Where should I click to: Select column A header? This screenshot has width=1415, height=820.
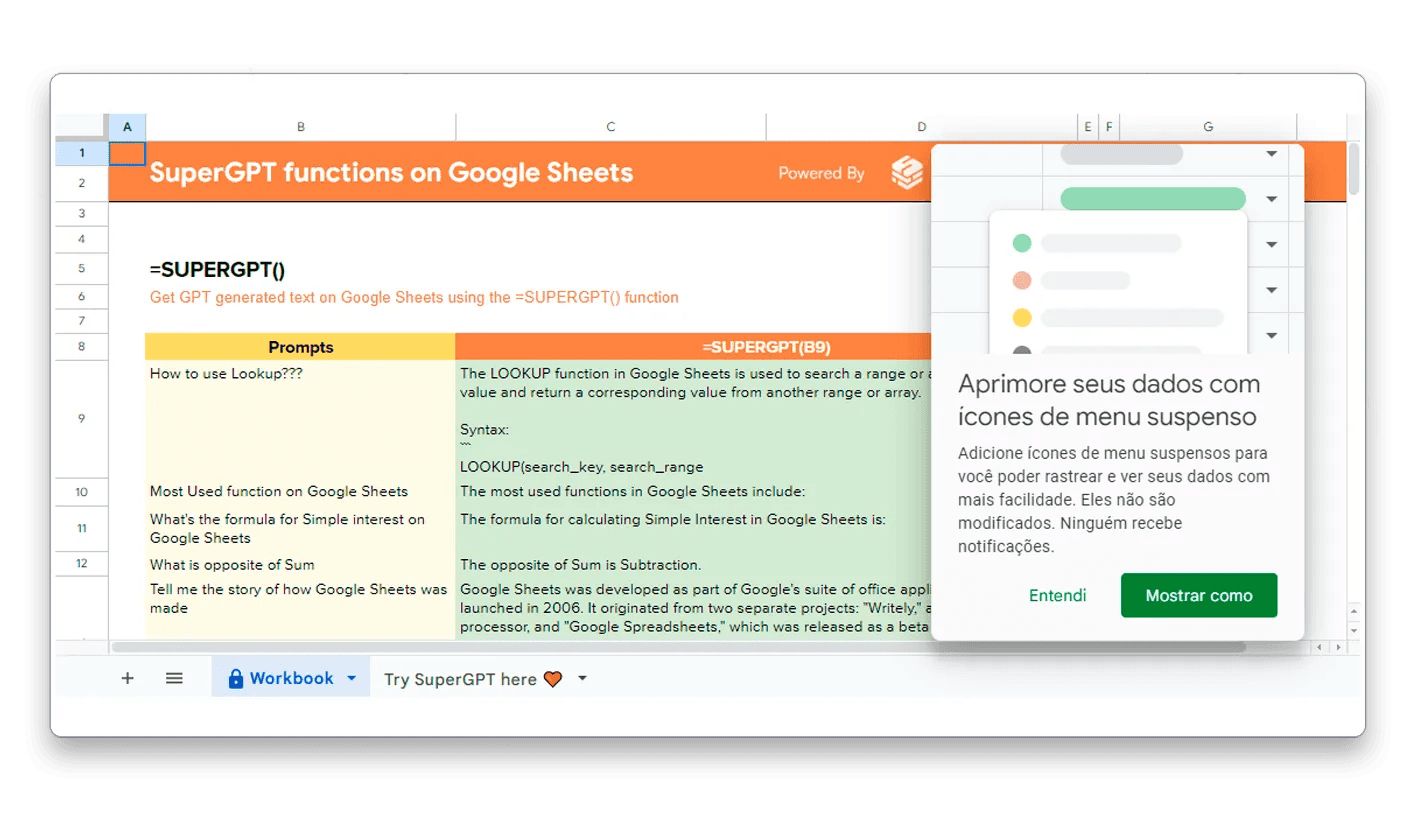coord(127,127)
